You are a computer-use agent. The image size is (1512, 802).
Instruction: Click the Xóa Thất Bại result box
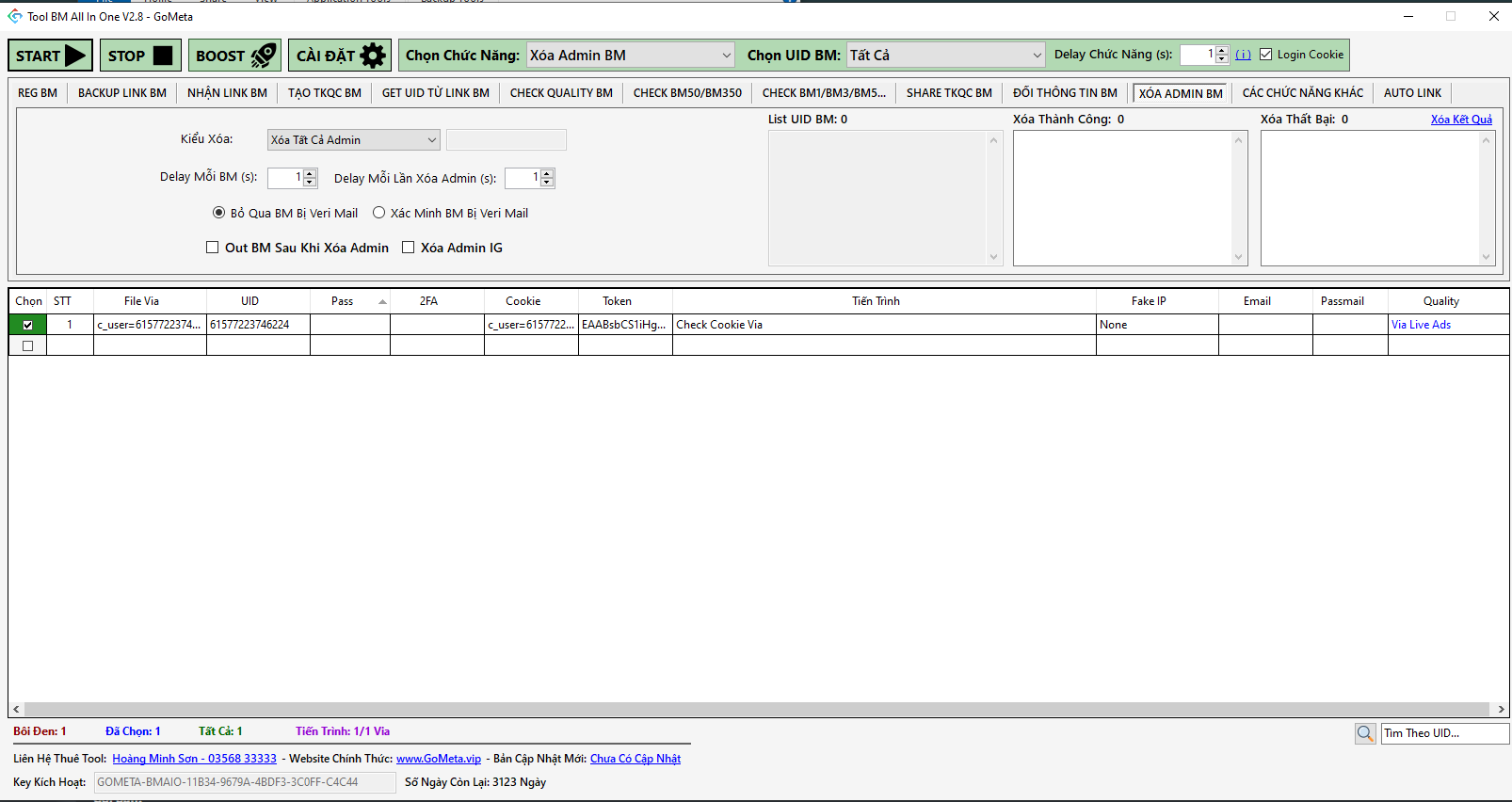(1378, 199)
